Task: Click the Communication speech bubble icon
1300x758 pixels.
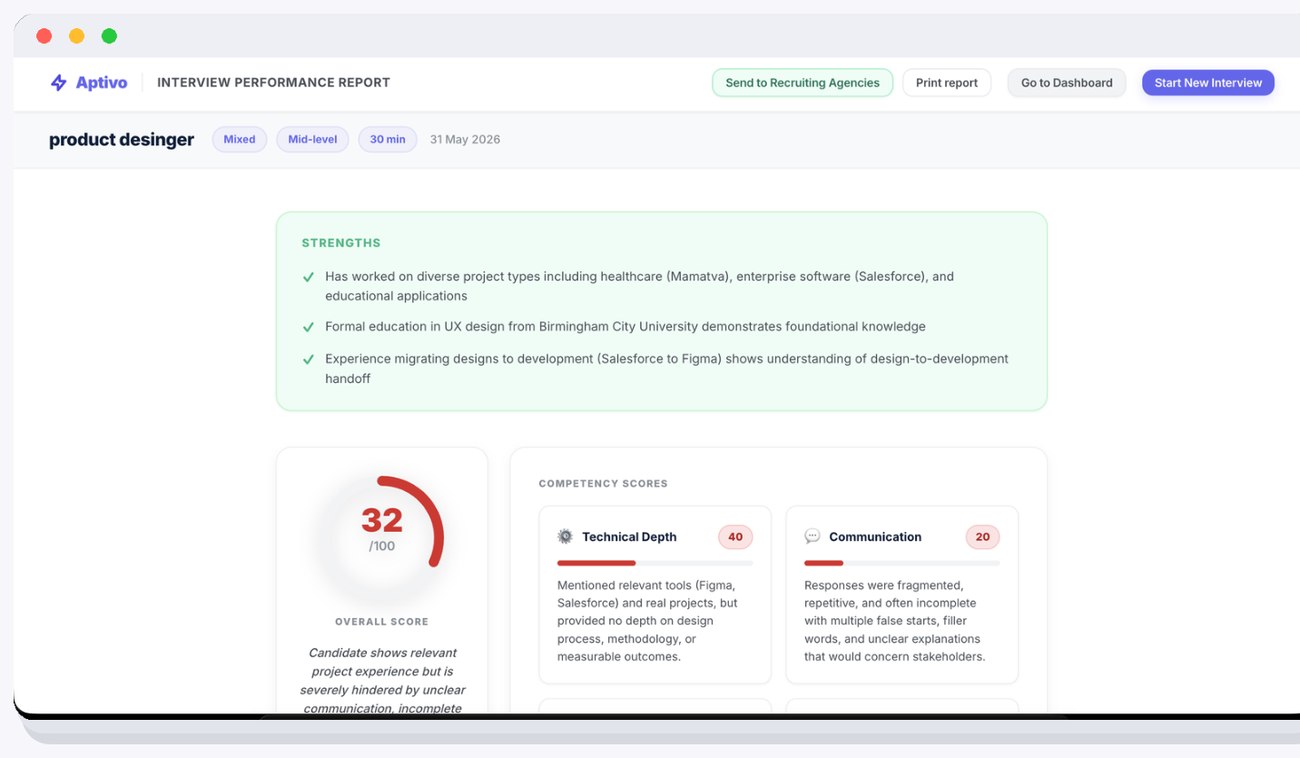Action: [x=812, y=537]
